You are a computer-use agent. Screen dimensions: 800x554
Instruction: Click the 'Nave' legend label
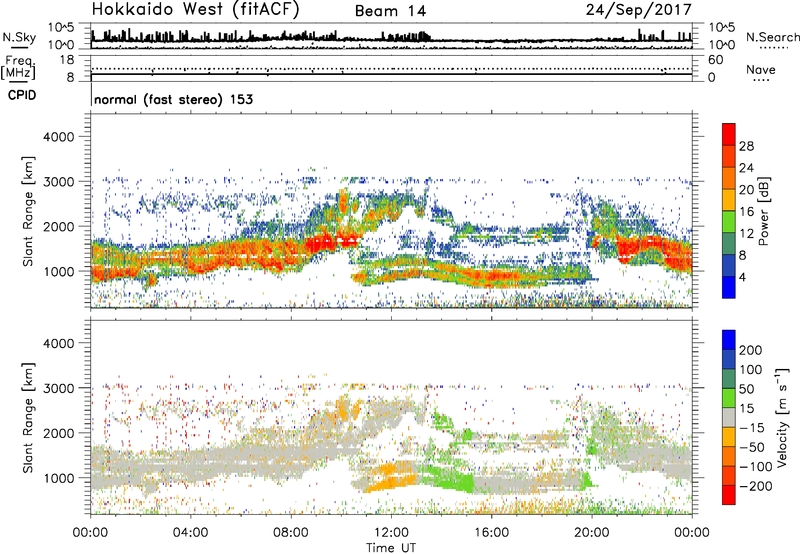[x=761, y=70]
